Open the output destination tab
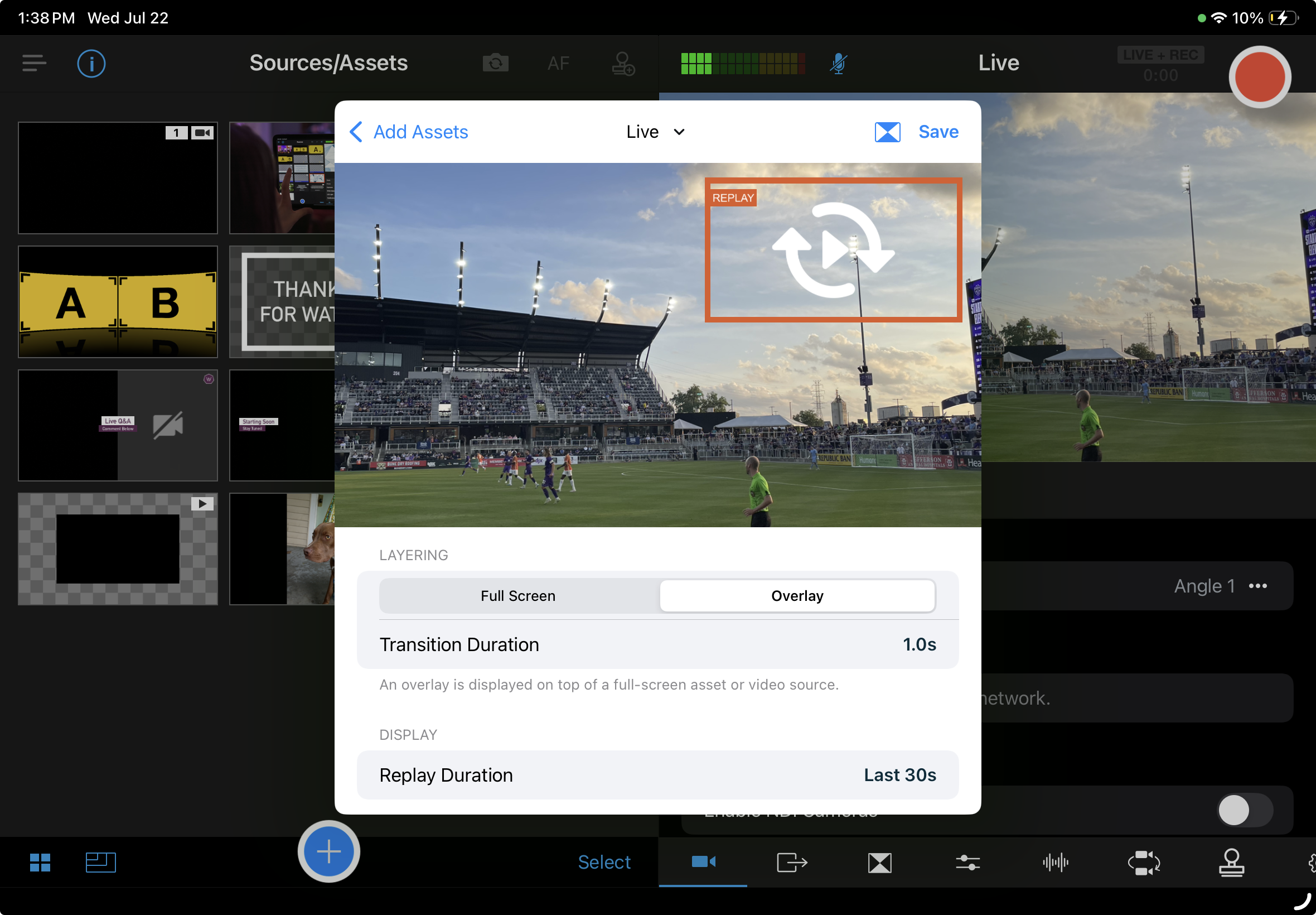The image size is (1316, 915). [792, 862]
